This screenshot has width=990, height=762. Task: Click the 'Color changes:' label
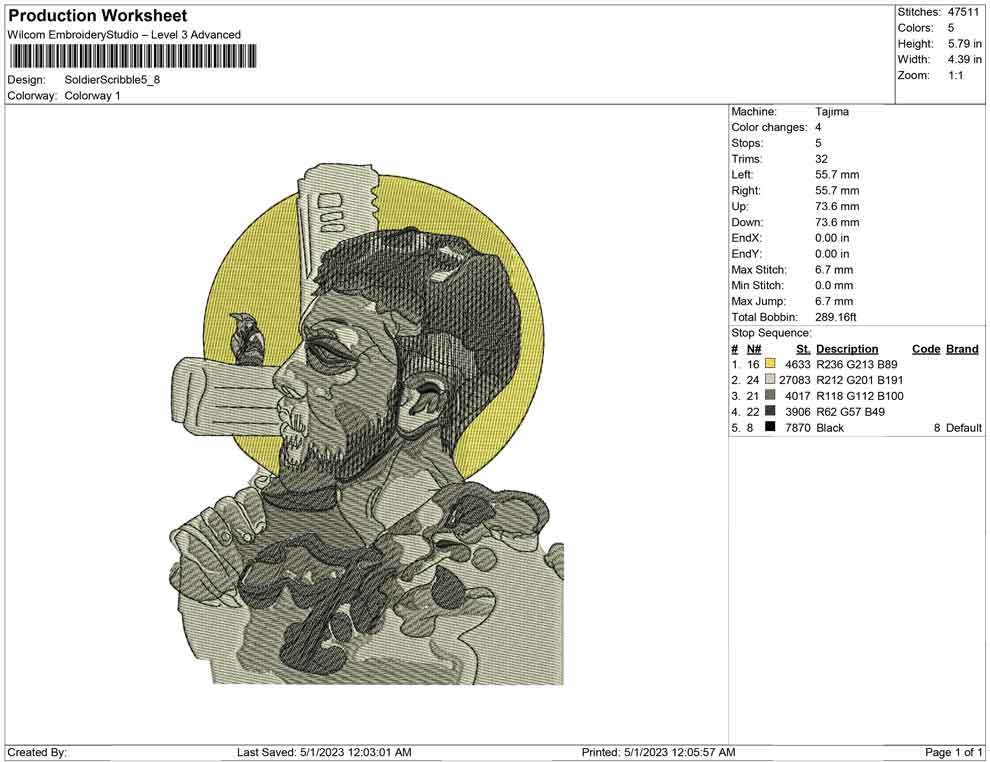click(x=769, y=128)
